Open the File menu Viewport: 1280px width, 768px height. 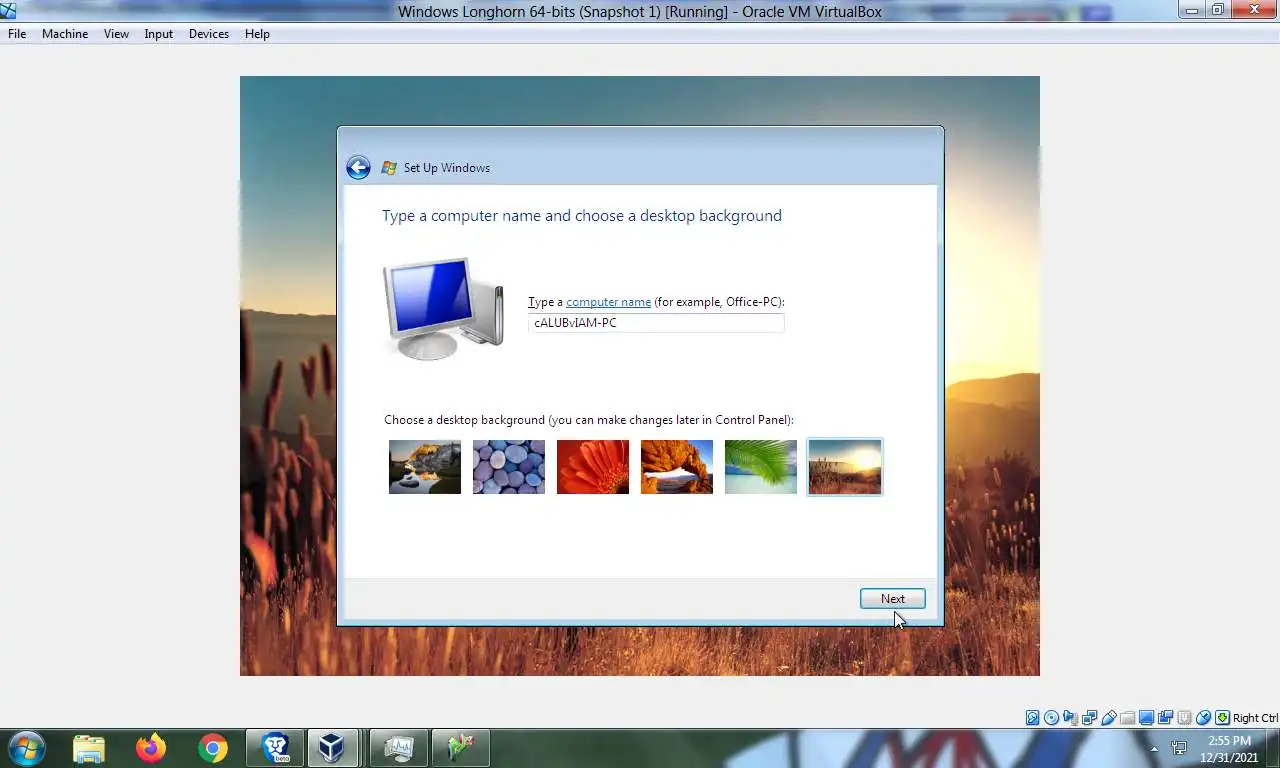click(x=17, y=33)
